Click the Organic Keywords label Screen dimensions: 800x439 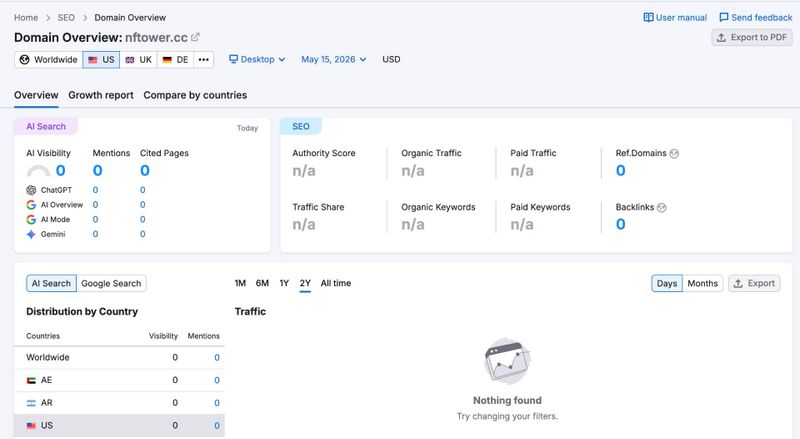point(438,207)
